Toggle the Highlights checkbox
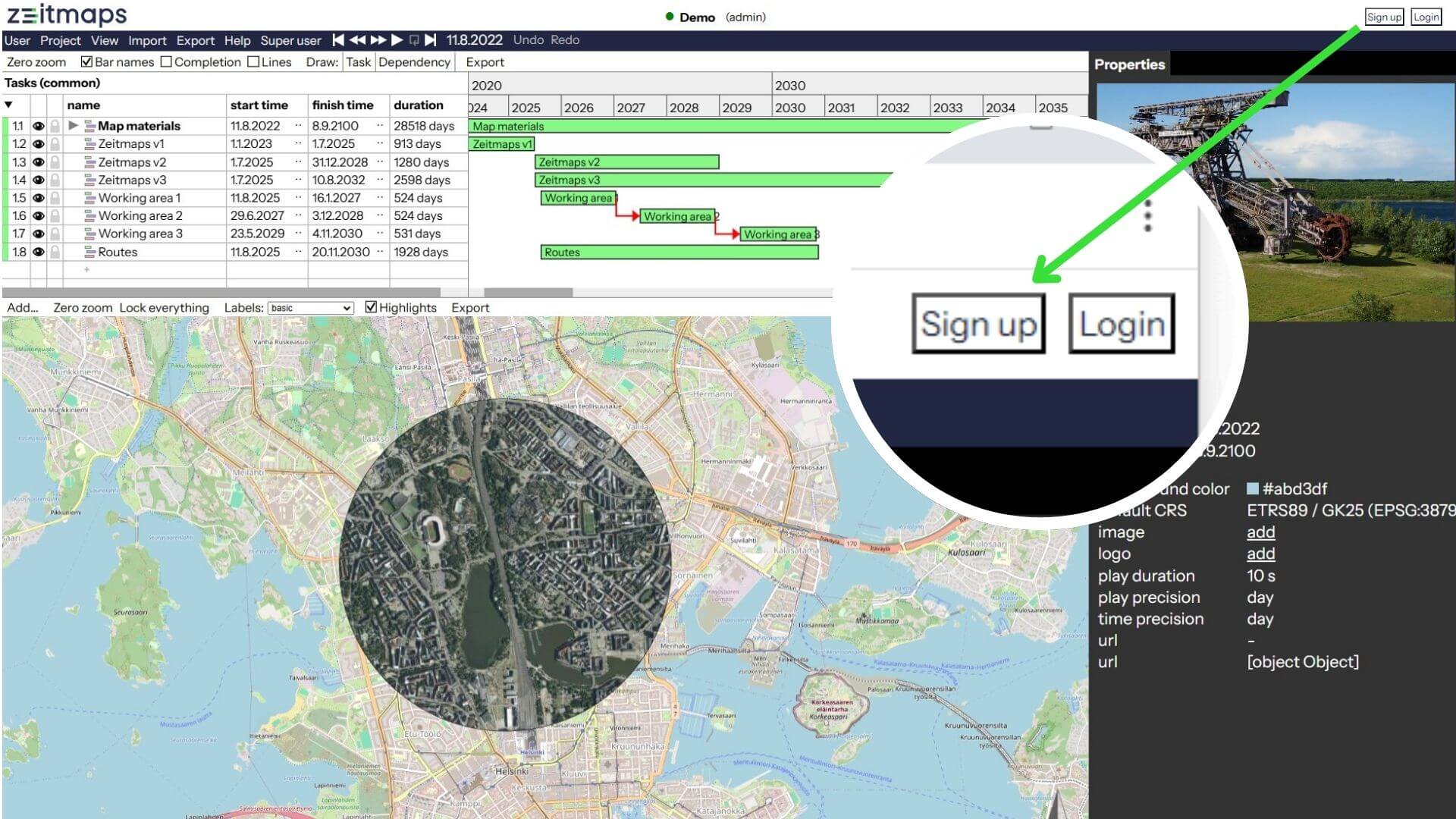Viewport: 1456px width, 819px height. [x=371, y=307]
